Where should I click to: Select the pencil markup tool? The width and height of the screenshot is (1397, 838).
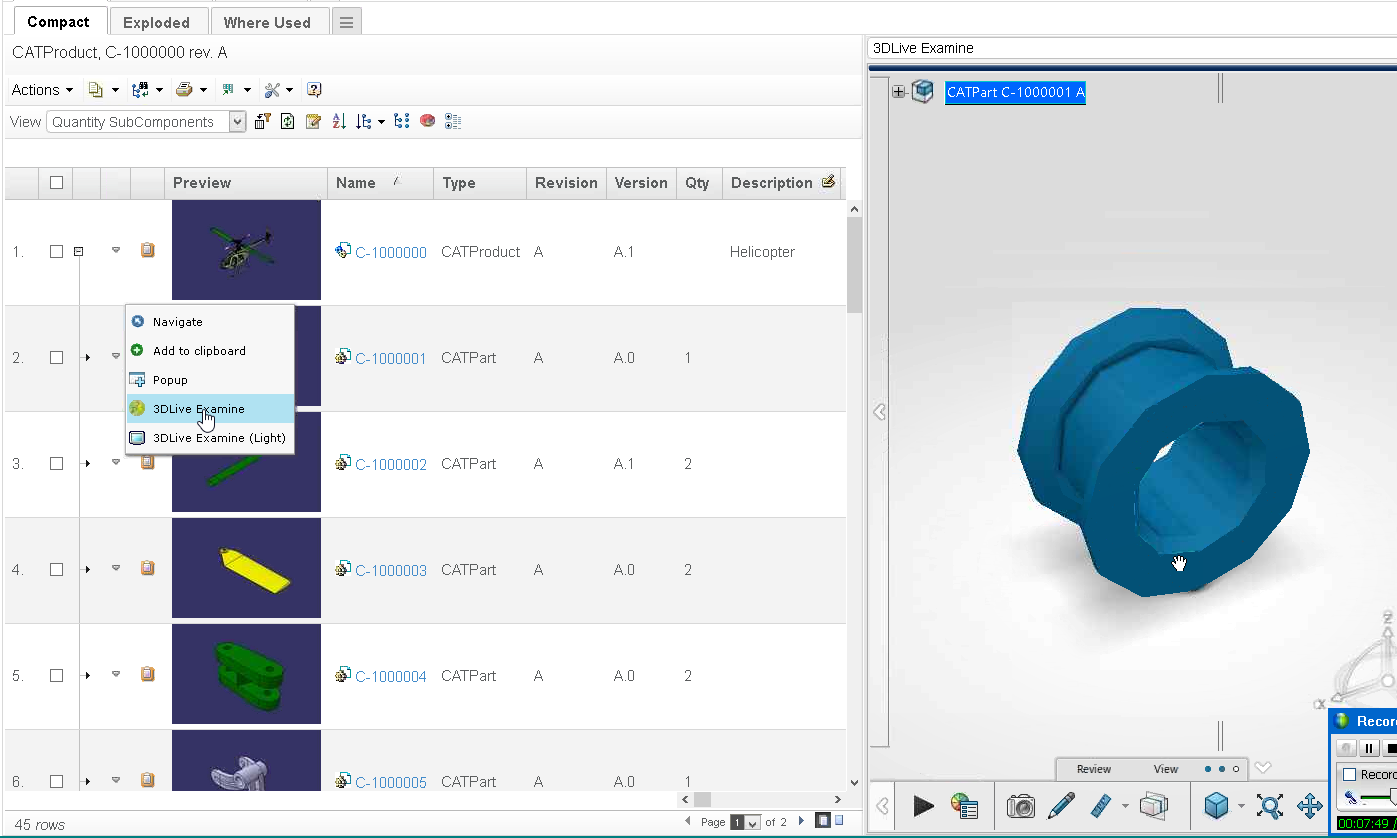click(1061, 805)
